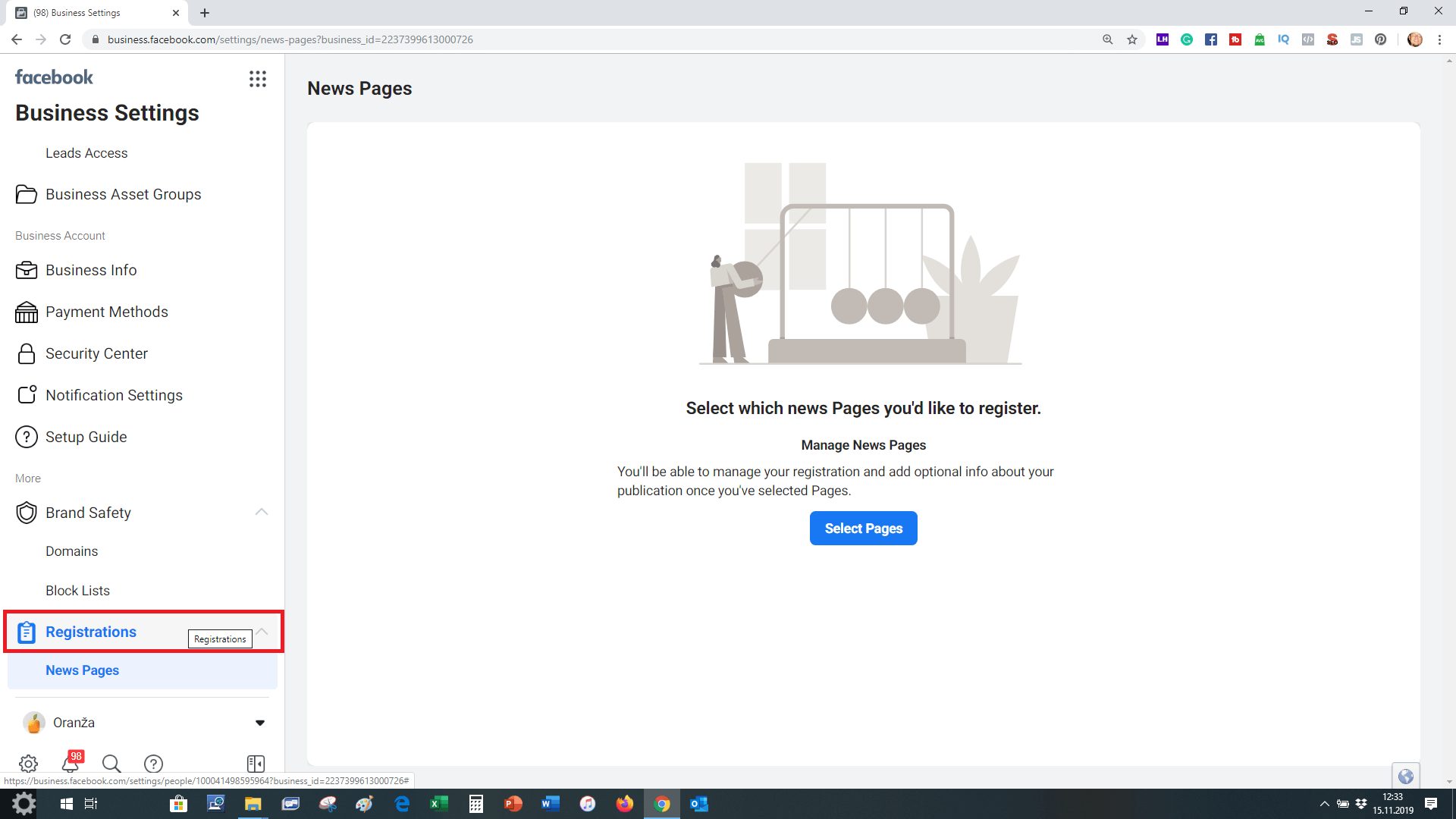Image resolution: width=1456 pixels, height=819 pixels.
Task: Go to Payment Methods settings
Action: point(106,312)
